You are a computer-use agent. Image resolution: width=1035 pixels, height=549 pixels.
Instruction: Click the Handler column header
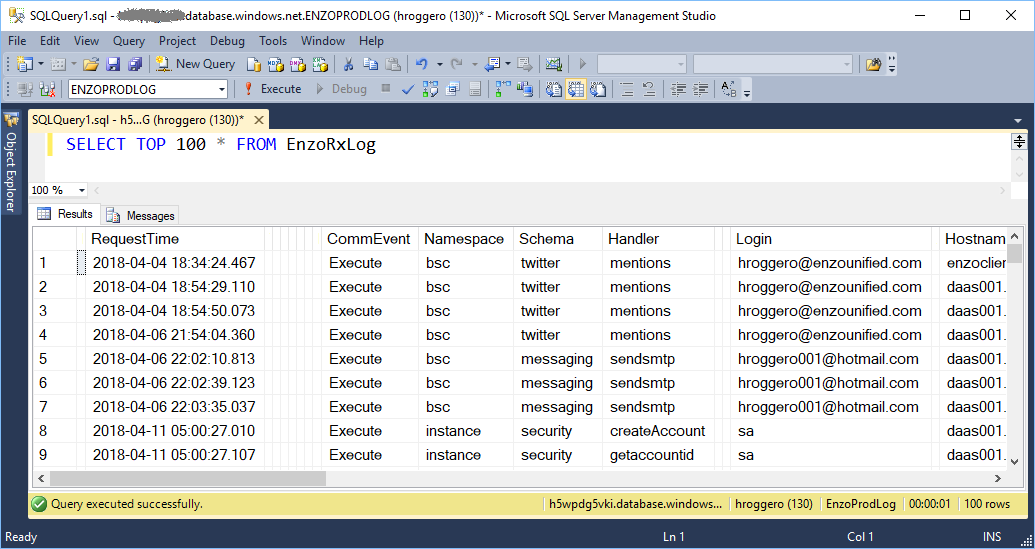click(x=658, y=239)
